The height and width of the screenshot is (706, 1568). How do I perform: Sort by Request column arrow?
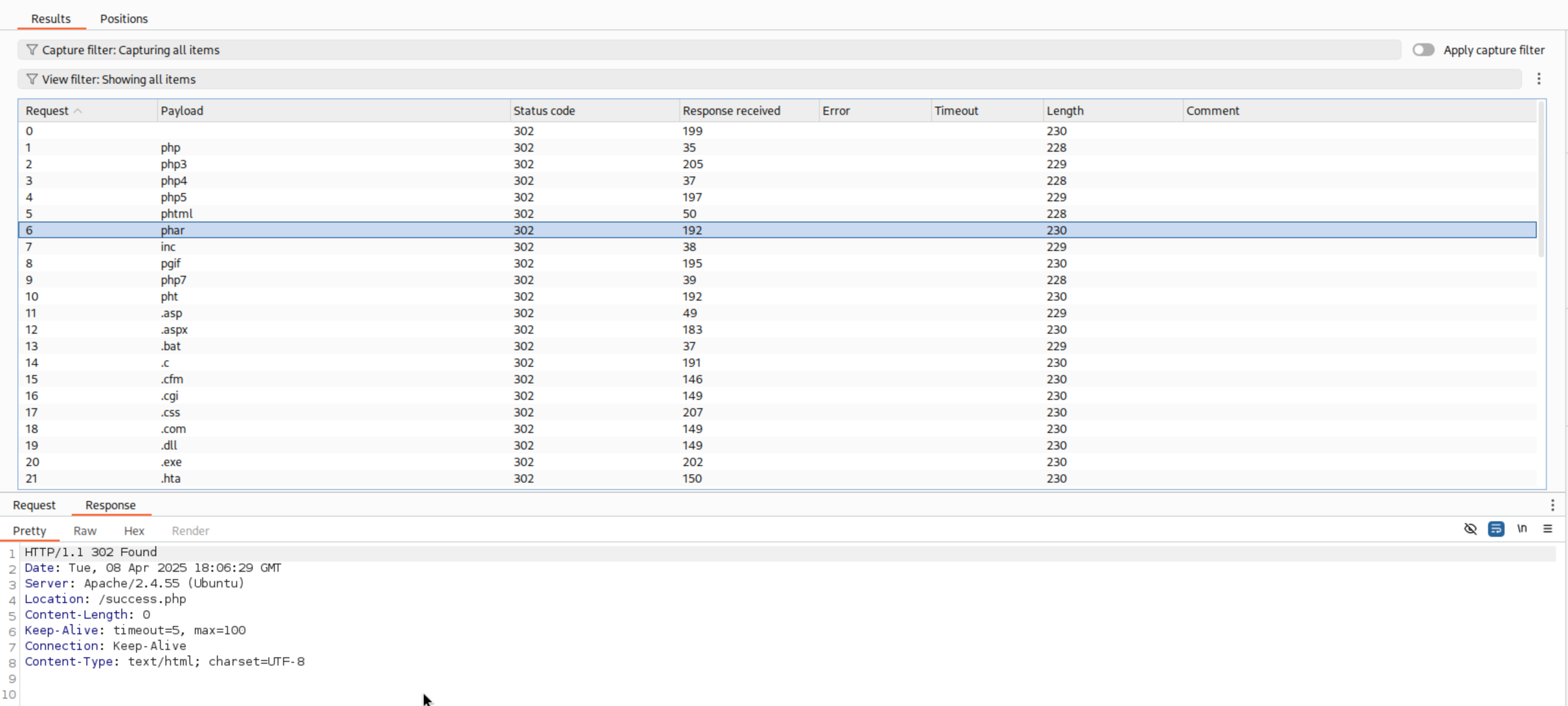click(x=78, y=111)
